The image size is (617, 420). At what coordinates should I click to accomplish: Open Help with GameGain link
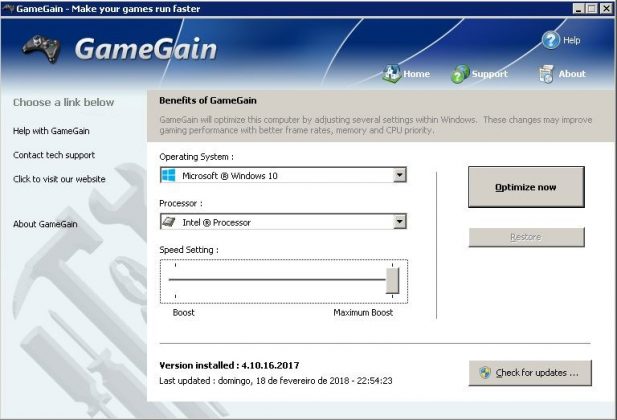tap(51, 131)
